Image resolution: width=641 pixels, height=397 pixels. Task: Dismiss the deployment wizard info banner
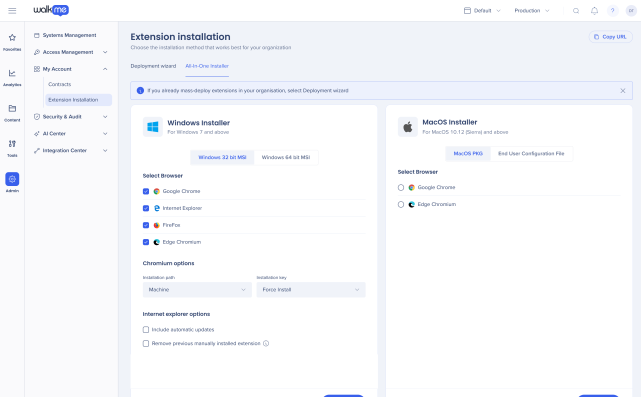tap(623, 91)
